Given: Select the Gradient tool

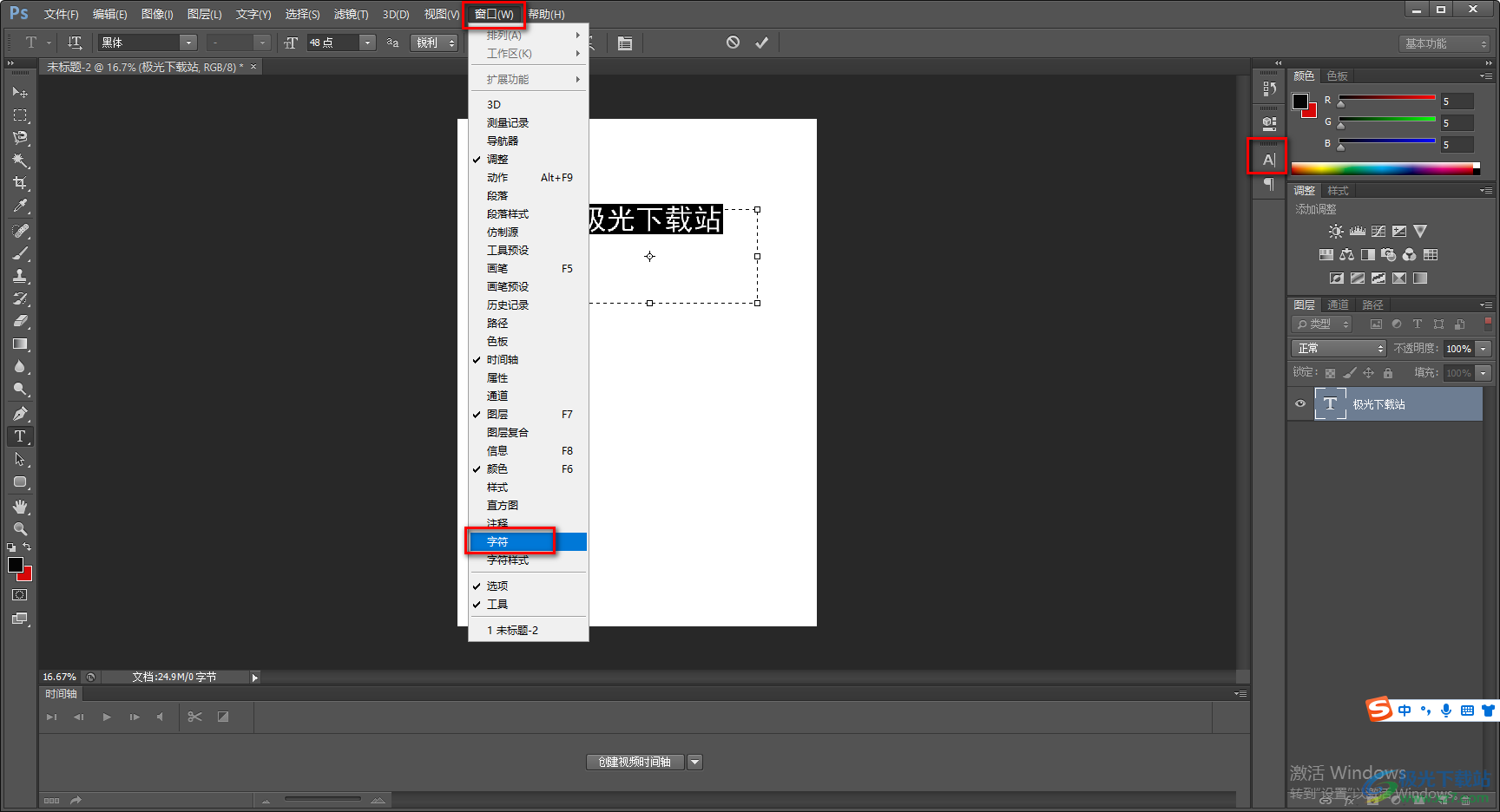Looking at the screenshot, I should (20, 344).
